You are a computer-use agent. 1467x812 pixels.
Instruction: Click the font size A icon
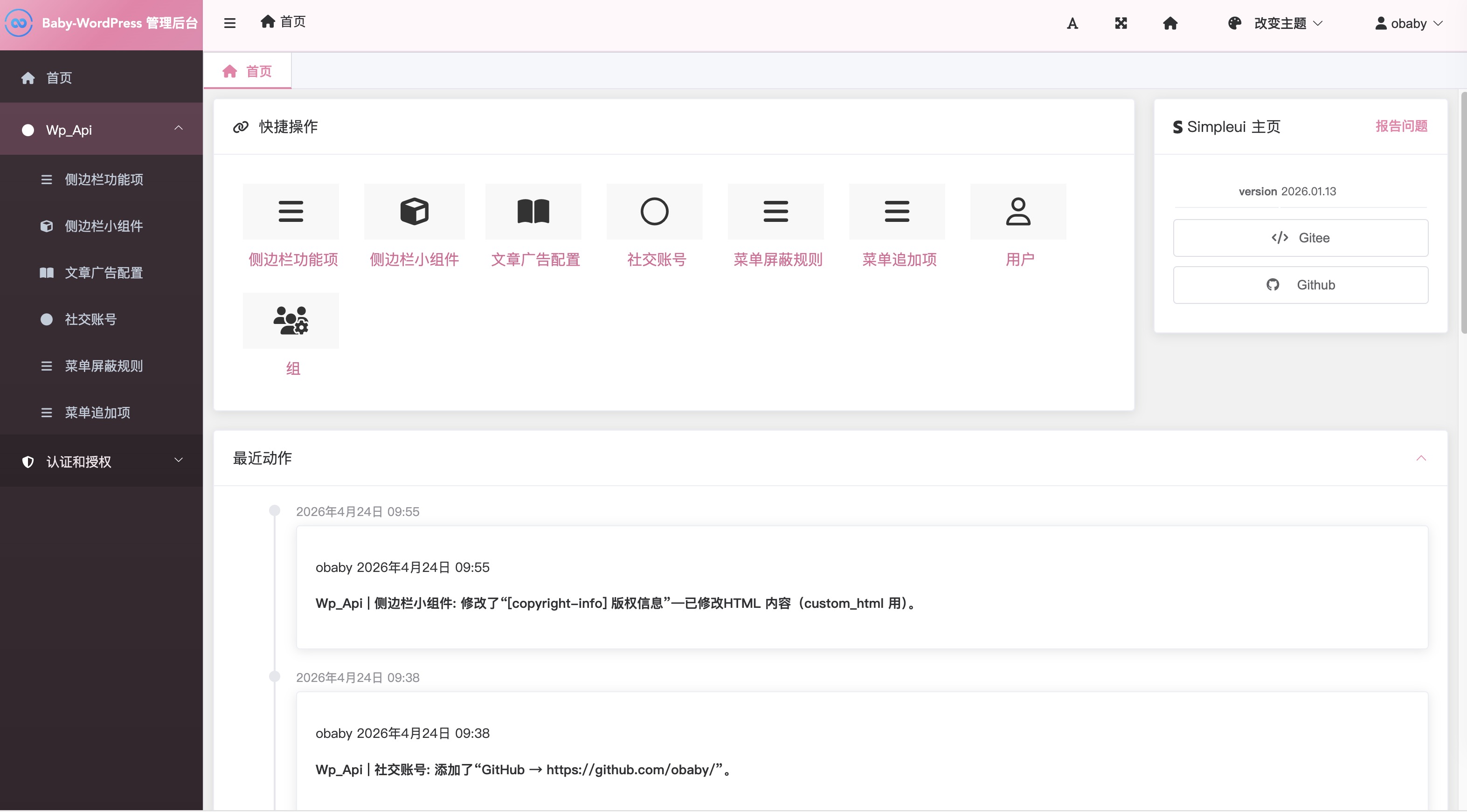1072,23
